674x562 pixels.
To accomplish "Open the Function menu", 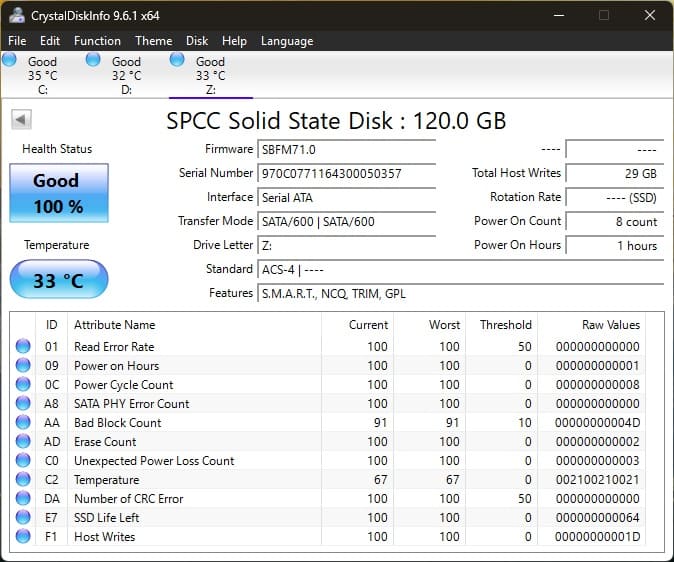I will pos(97,41).
